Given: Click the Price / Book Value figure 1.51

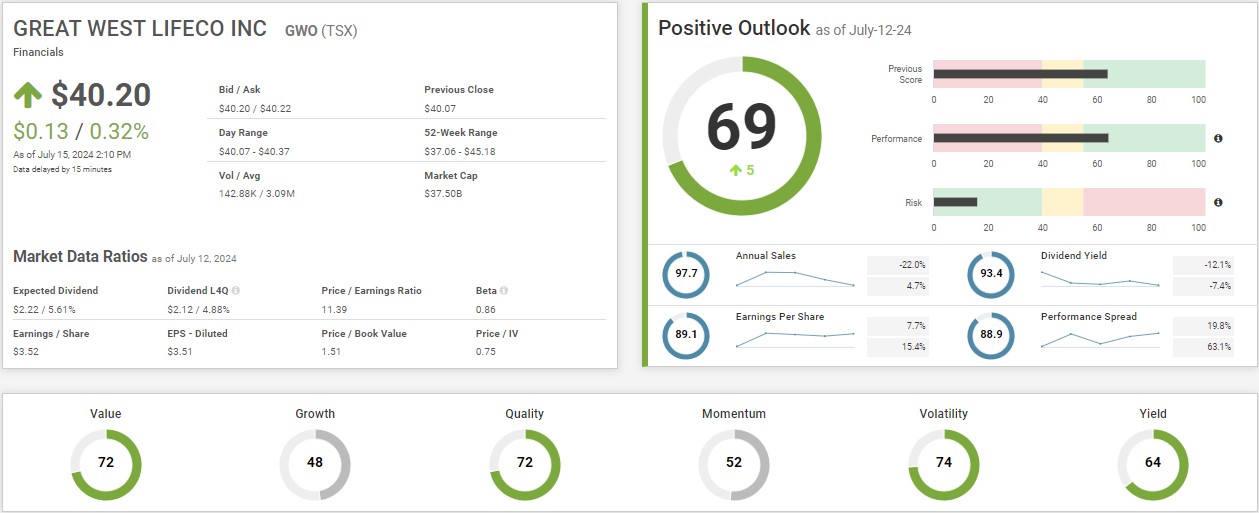Looking at the screenshot, I should pos(332,352).
